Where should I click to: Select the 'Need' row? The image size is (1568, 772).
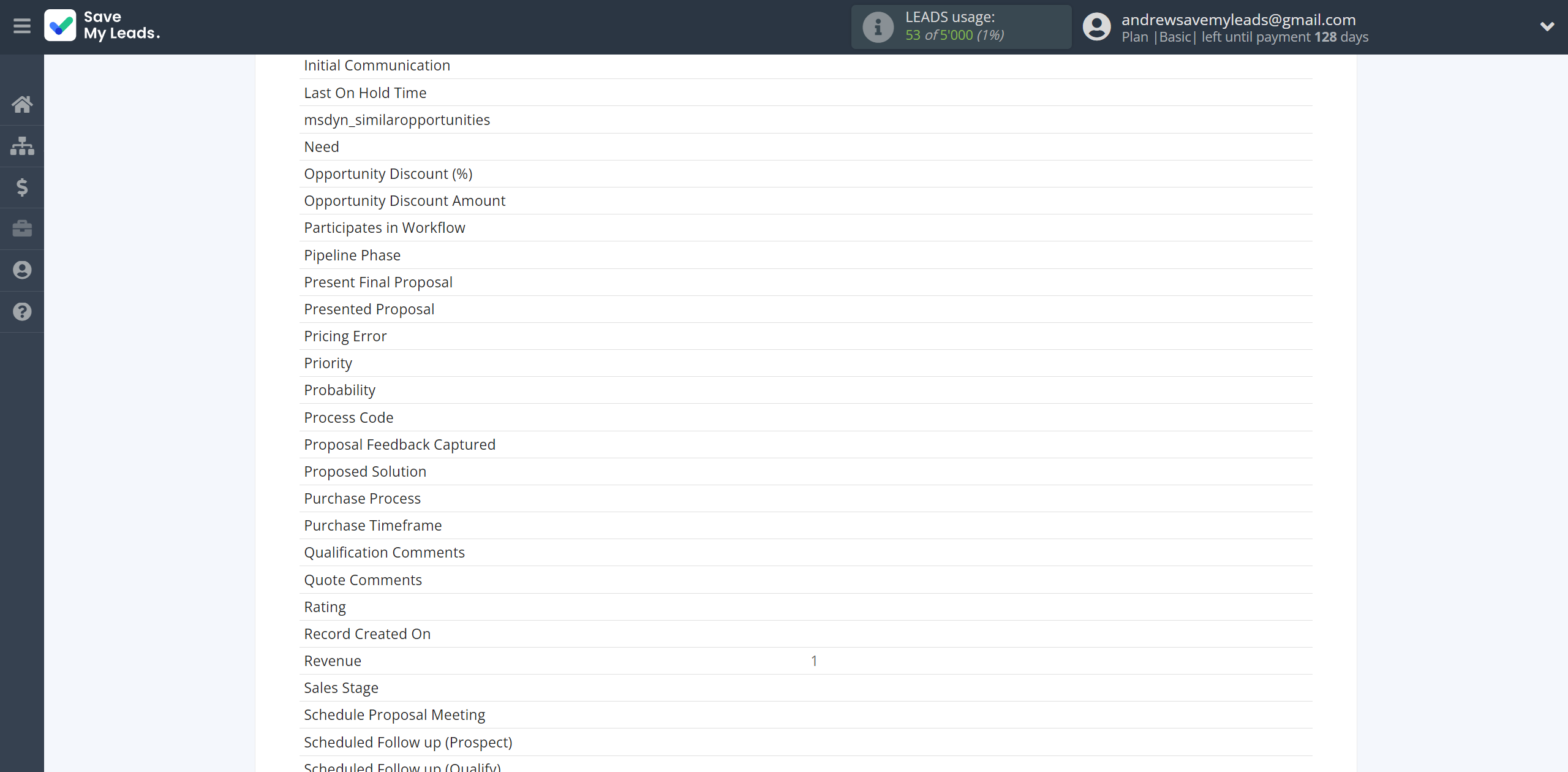click(805, 146)
